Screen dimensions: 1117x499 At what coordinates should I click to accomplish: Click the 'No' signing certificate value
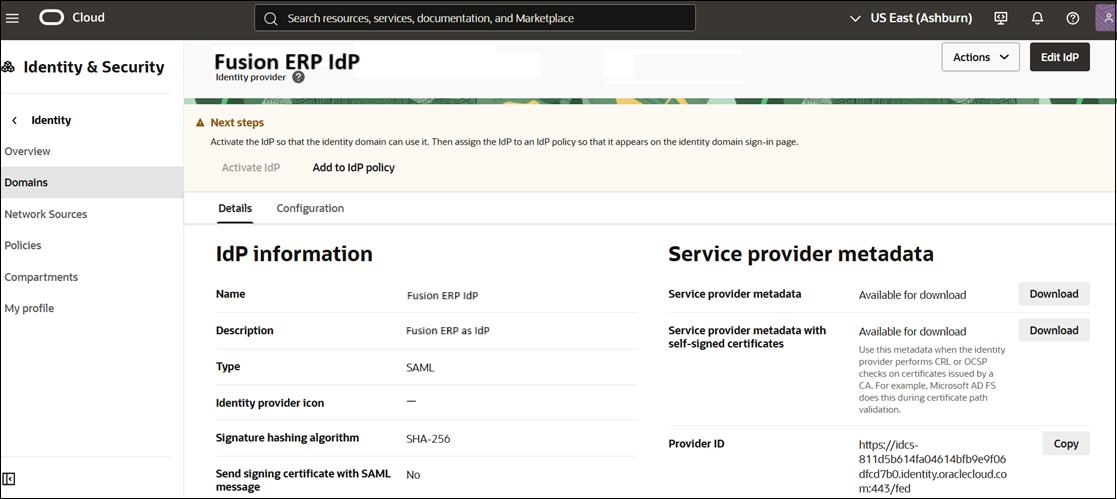[x=414, y=475]
